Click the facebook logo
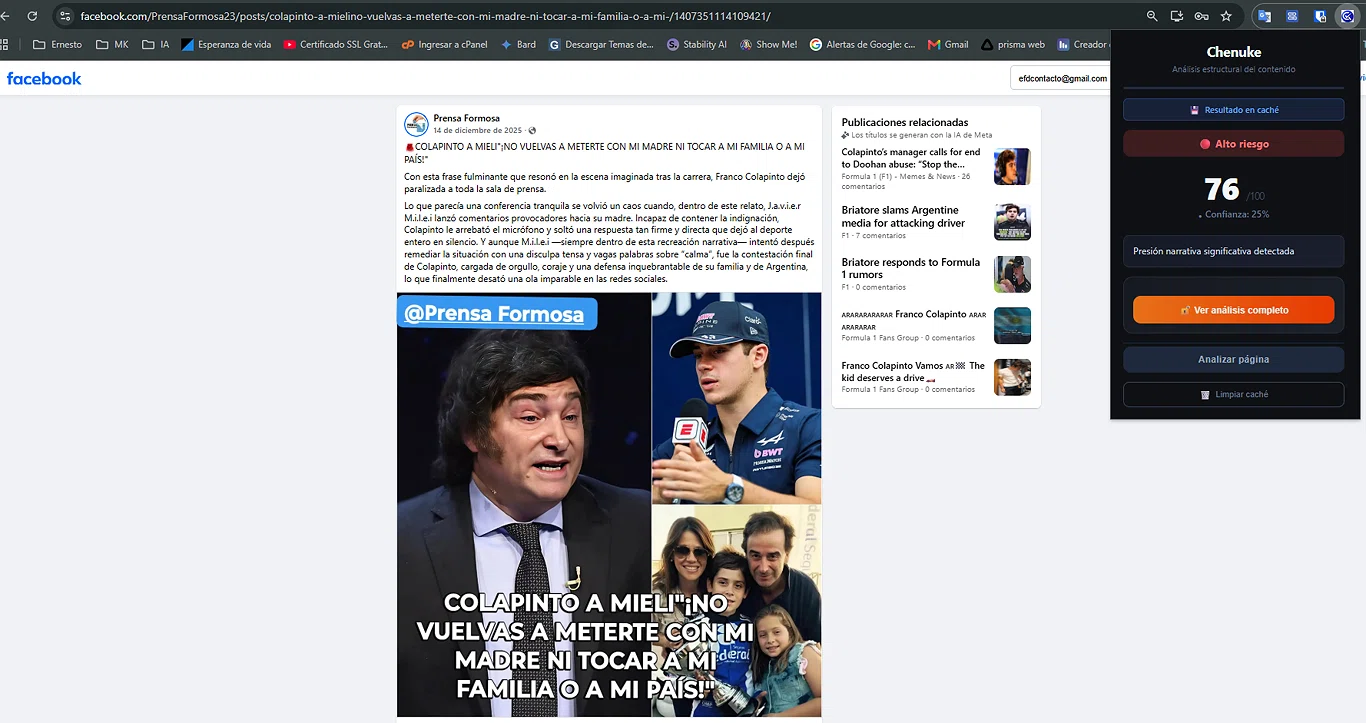The width and height of the screenshot is (1366, 723). (x=44, y=78)
